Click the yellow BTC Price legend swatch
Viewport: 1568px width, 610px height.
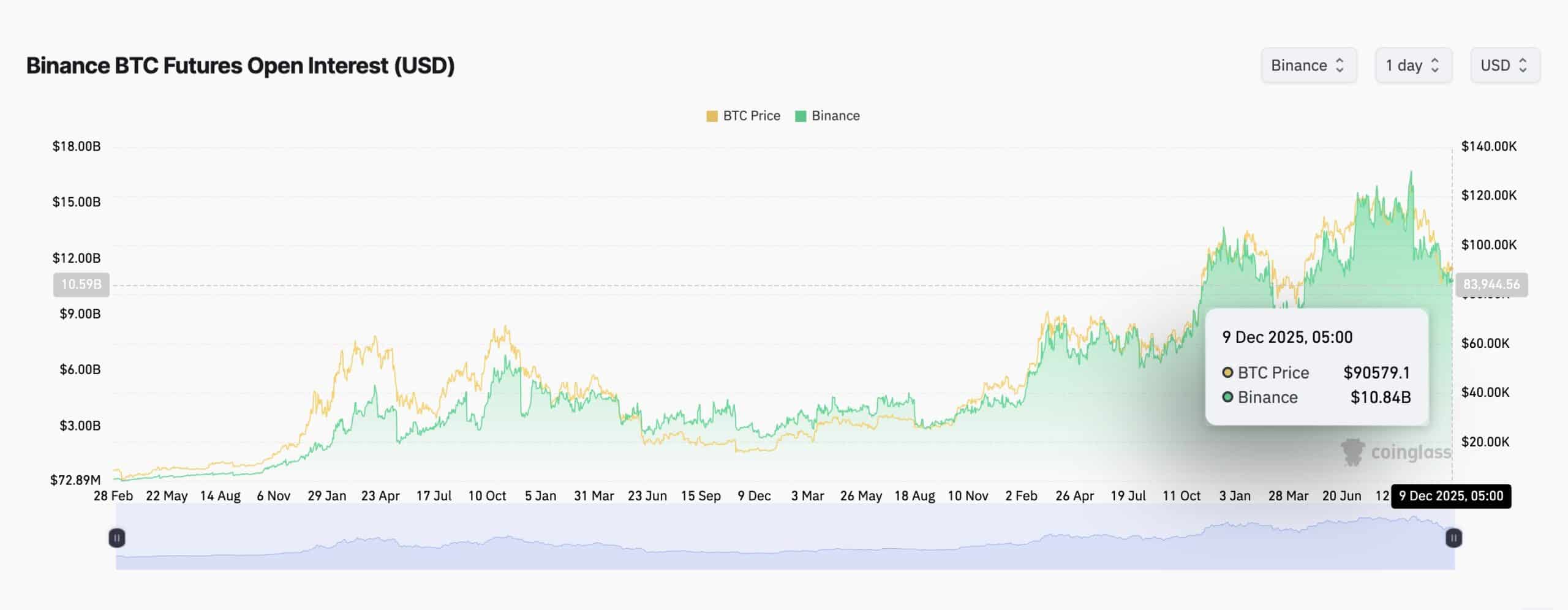(712, 115)
